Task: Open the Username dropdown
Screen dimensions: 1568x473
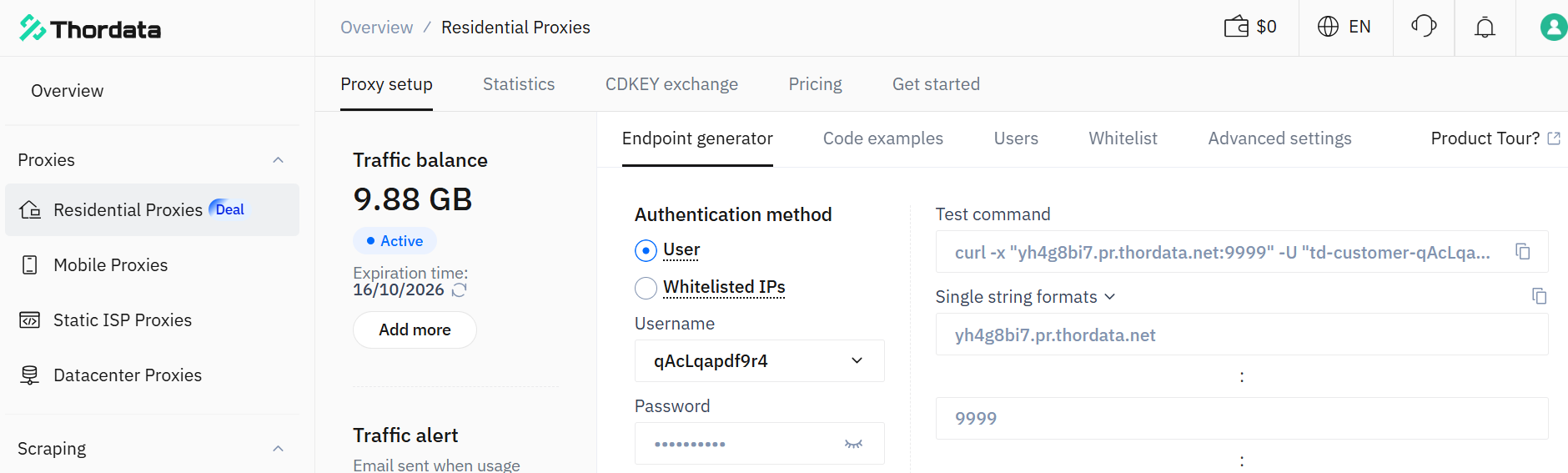Action: point(759,361)
